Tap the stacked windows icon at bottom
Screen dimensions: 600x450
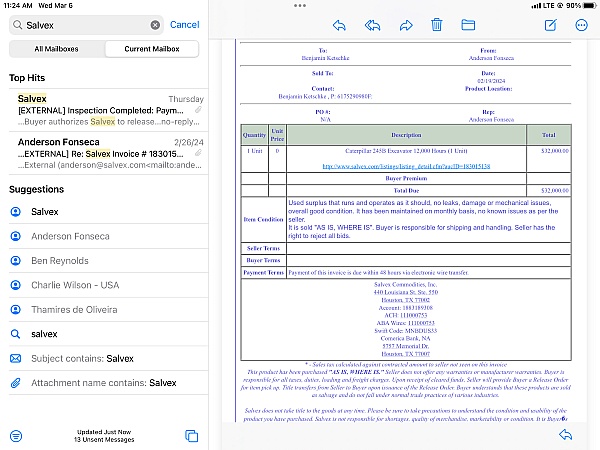click(x=192, y=436)
